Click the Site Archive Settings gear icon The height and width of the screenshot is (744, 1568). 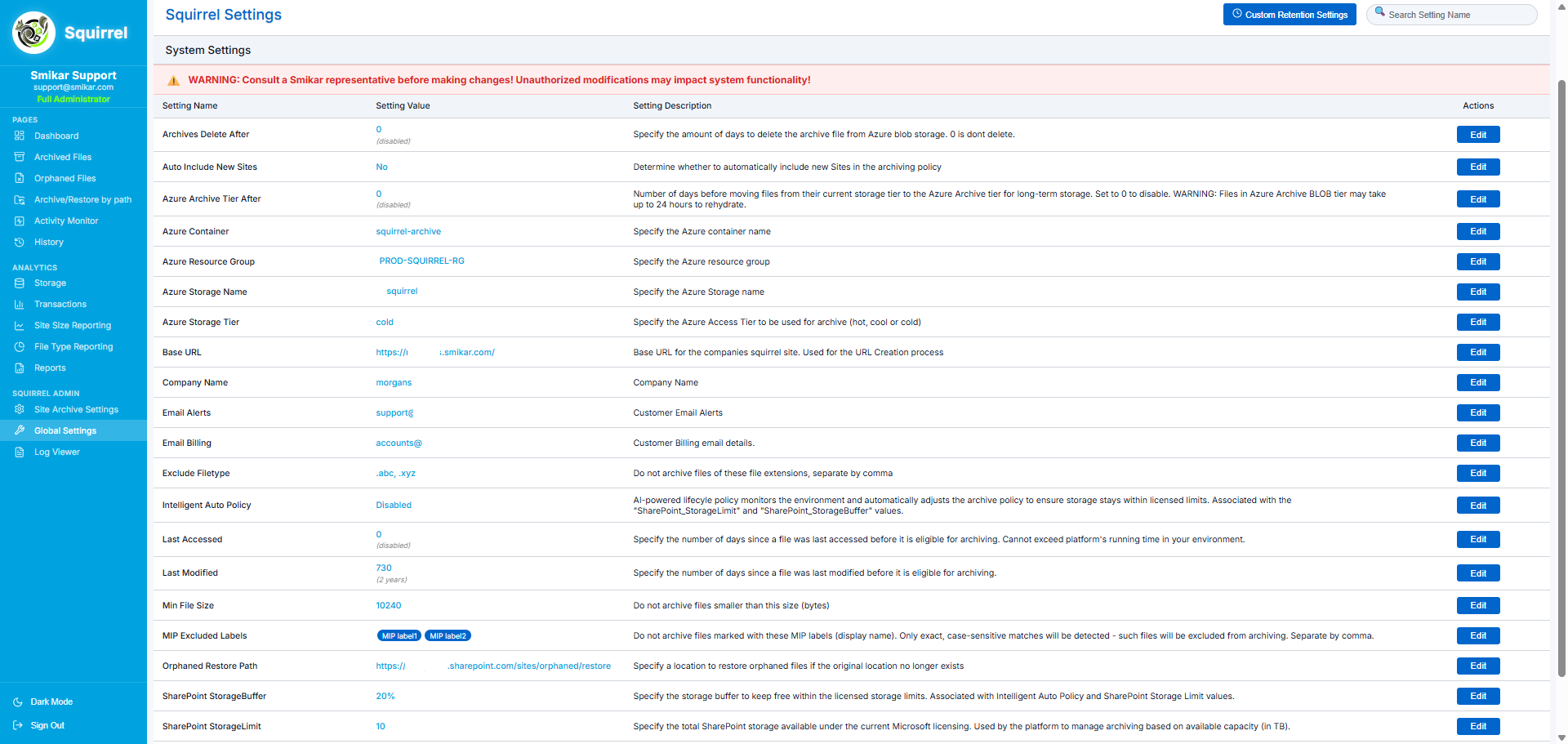tap(20, 409)
